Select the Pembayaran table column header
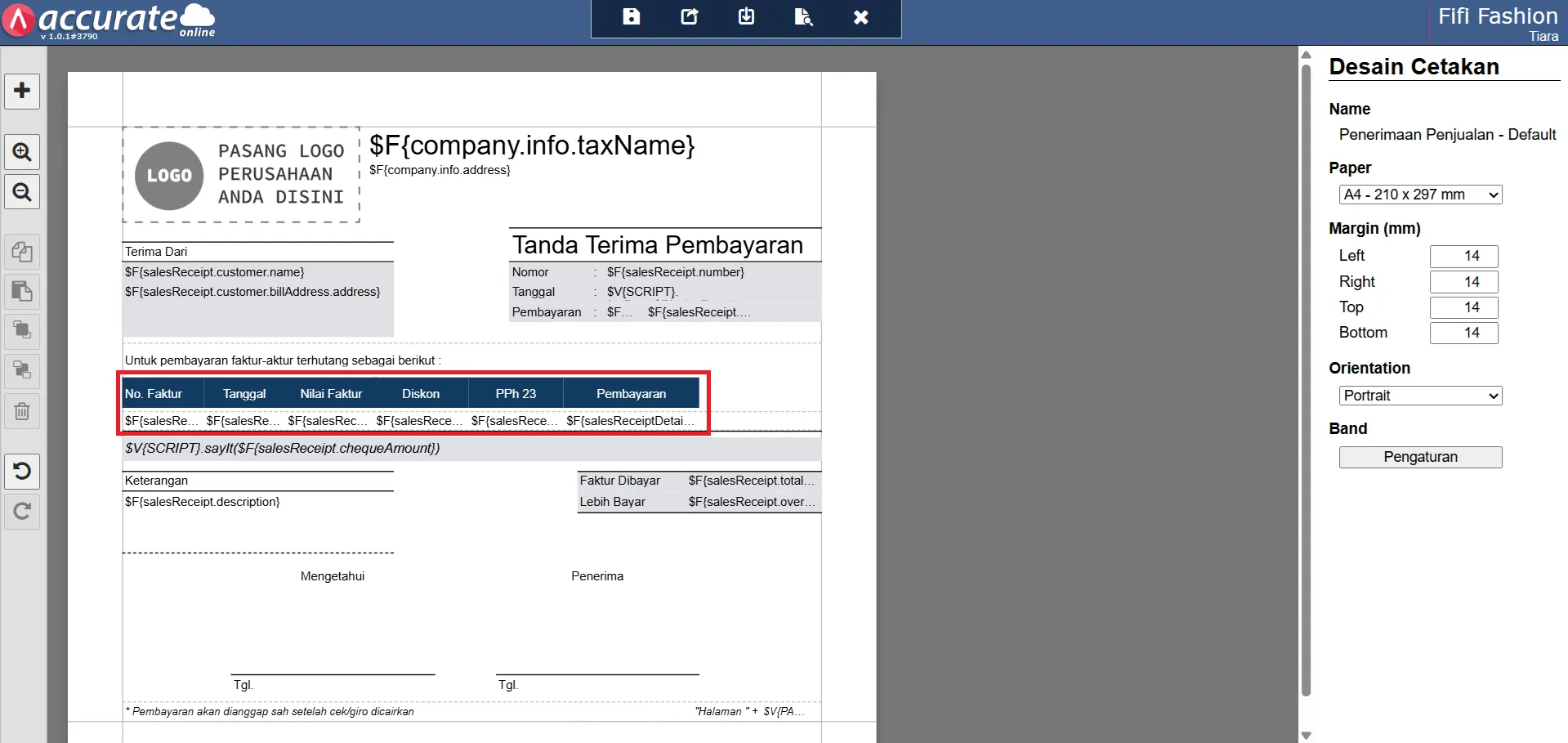 tap(631, 394)
